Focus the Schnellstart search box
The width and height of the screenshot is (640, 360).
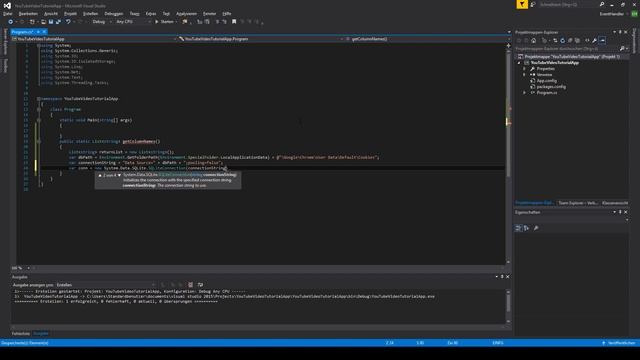(568, 4)
